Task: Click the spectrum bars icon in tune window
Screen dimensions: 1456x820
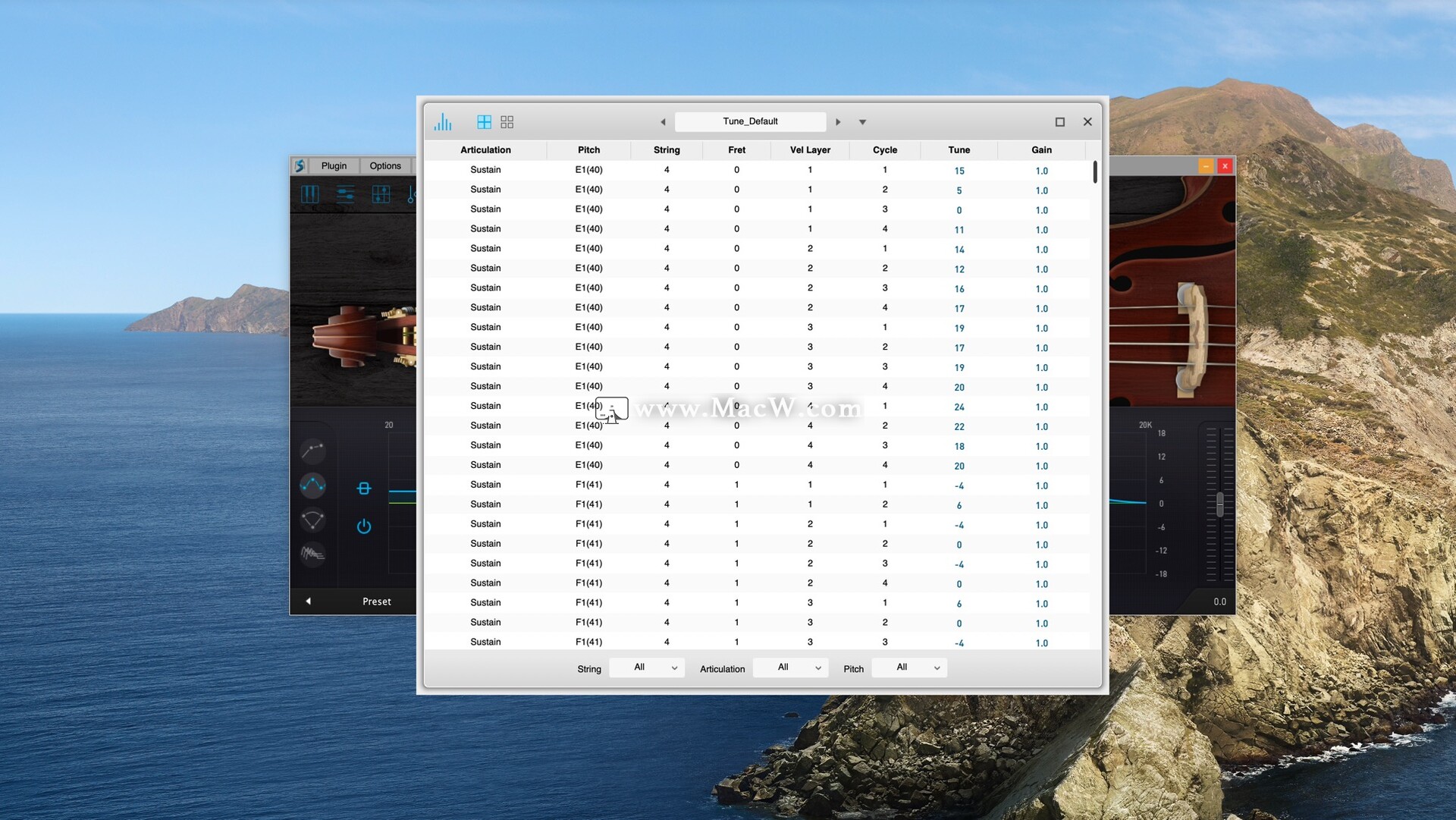Action: point(443,122)
